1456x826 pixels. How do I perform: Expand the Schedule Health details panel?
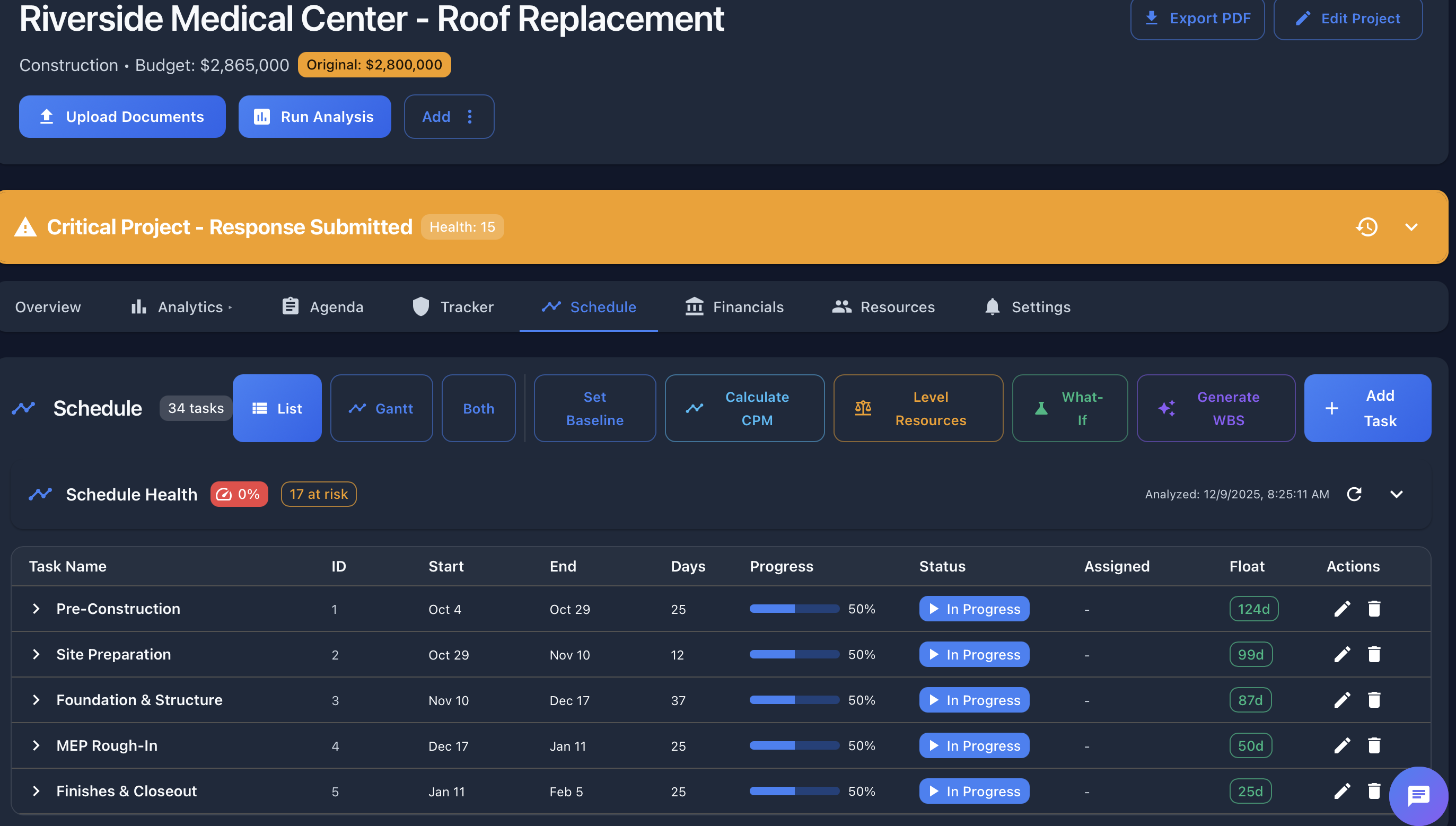(1397, 494)
